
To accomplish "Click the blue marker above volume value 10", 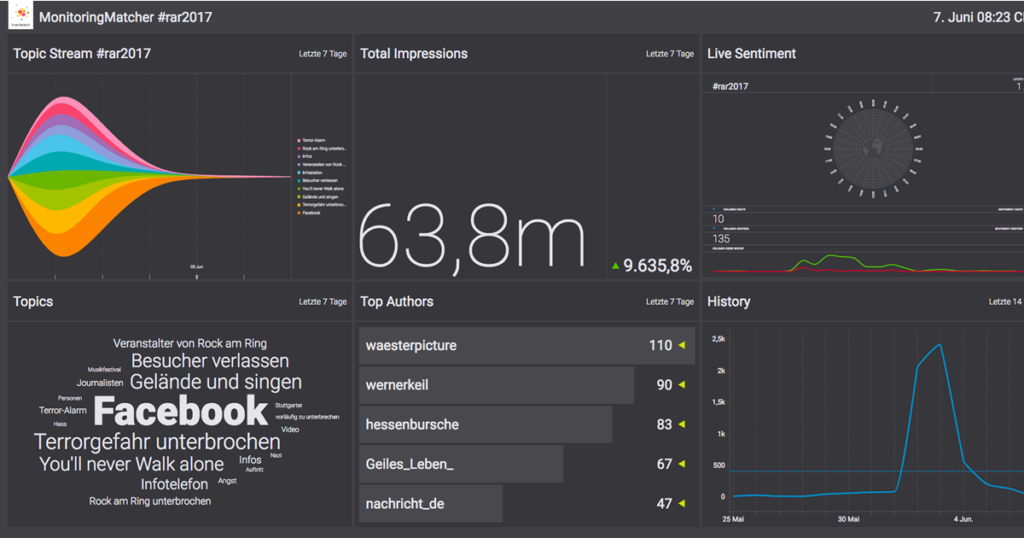I will tap(714, 210).
